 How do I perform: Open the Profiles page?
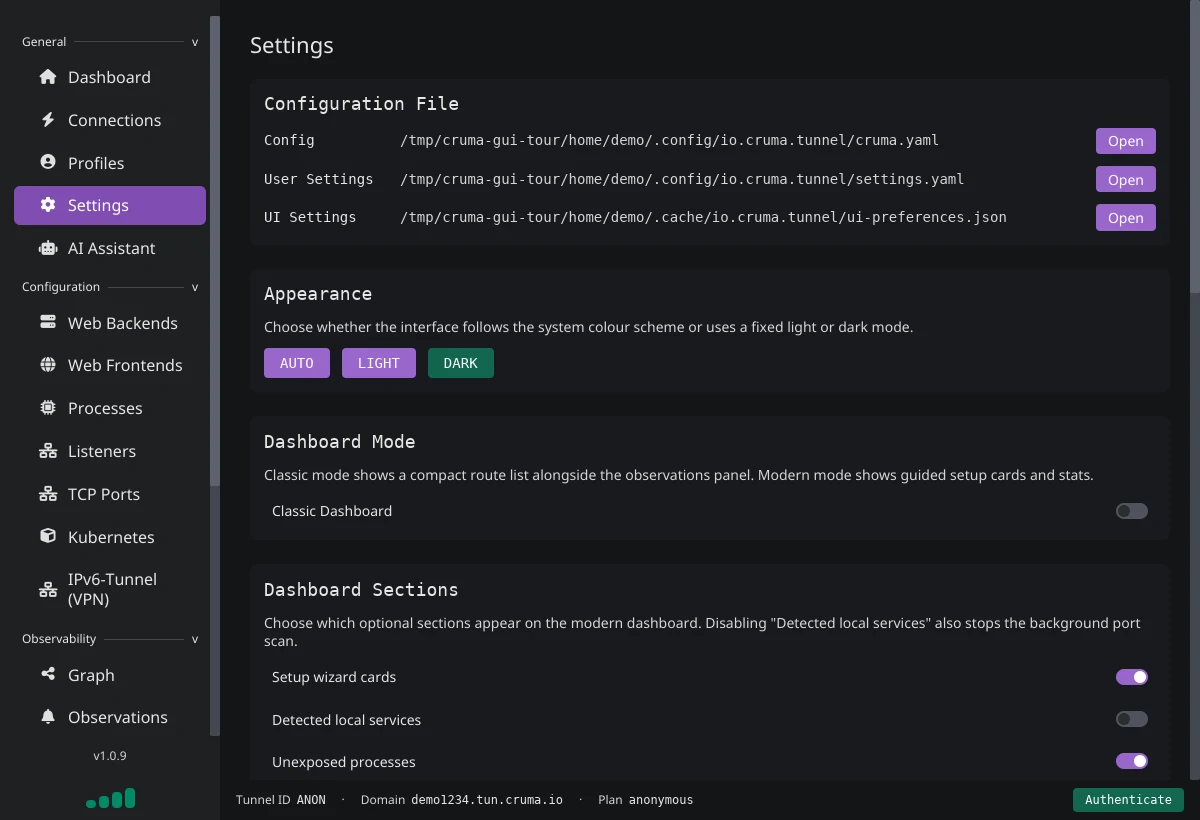pos(110,162)
